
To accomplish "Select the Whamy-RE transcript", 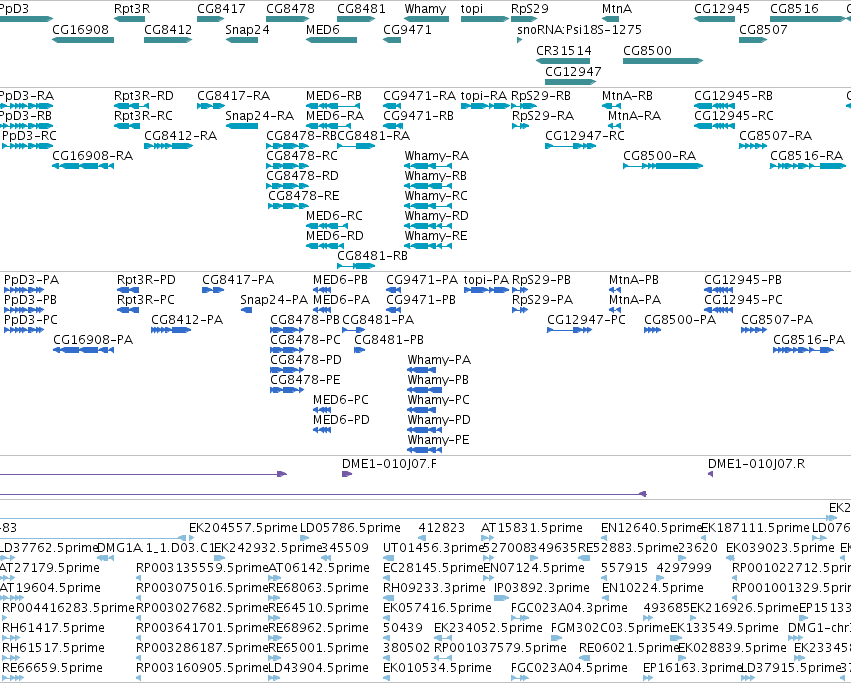I will [428, 246].
